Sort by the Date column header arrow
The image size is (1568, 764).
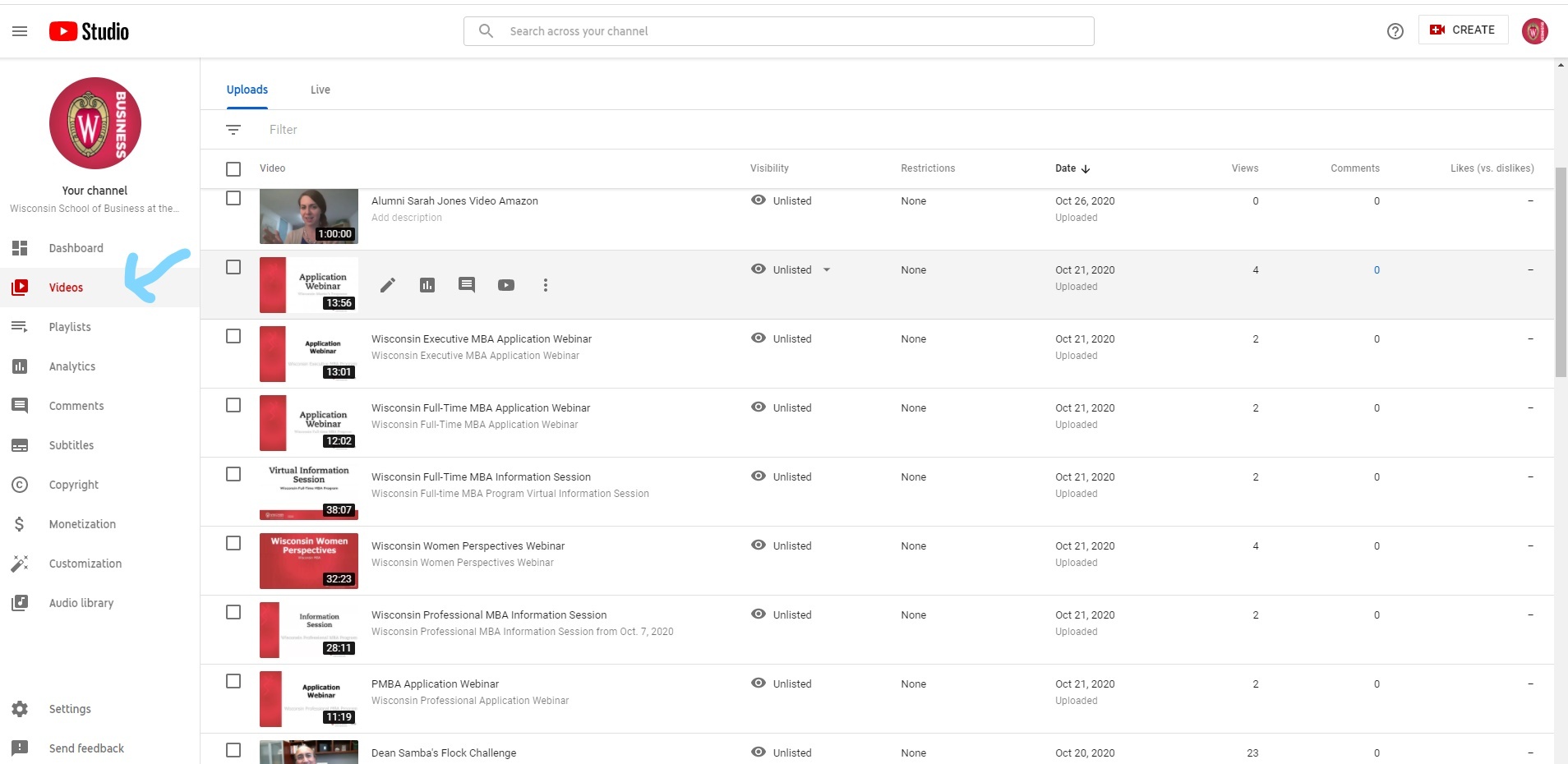[1086, 169]
